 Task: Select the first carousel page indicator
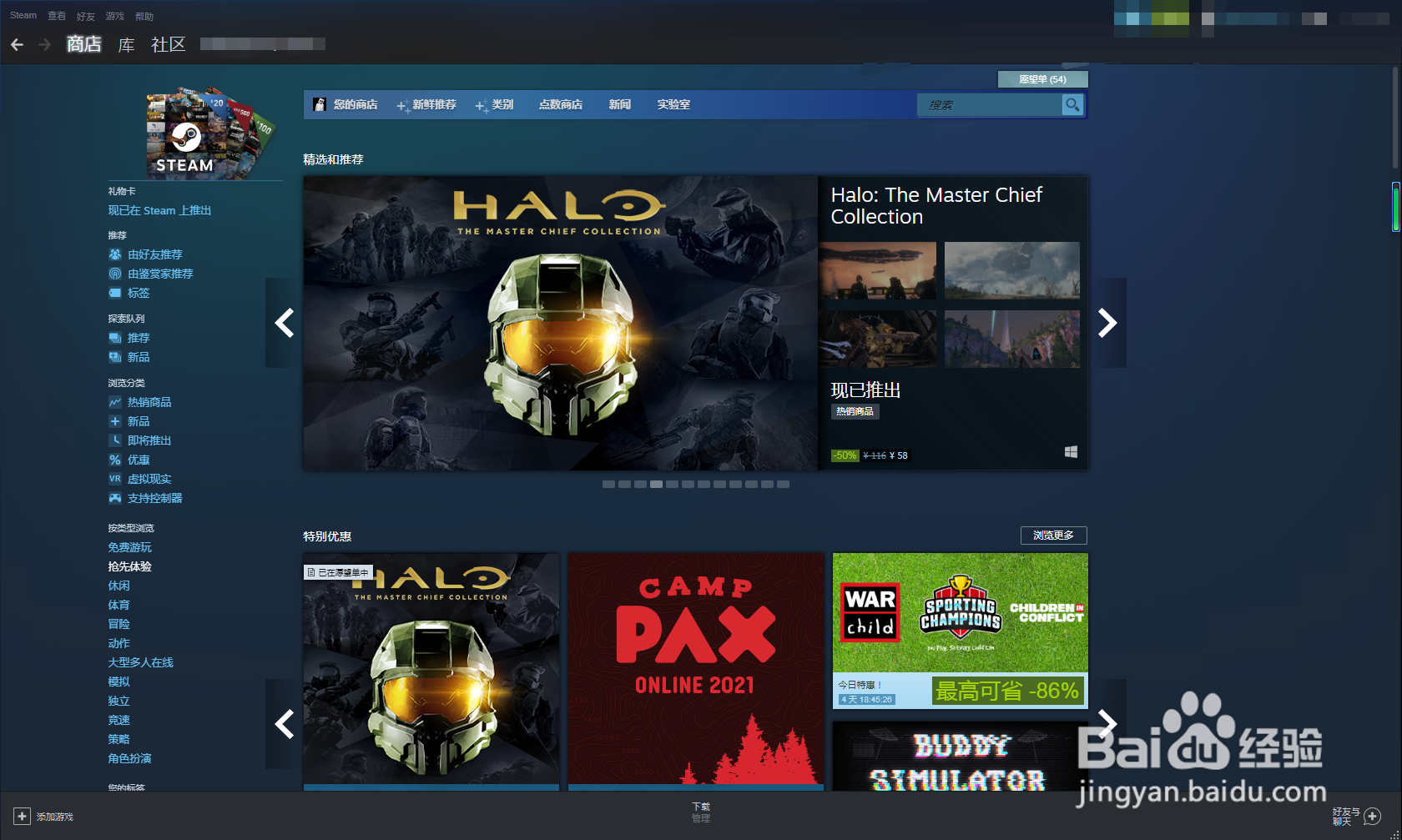(x=608, y=484)
